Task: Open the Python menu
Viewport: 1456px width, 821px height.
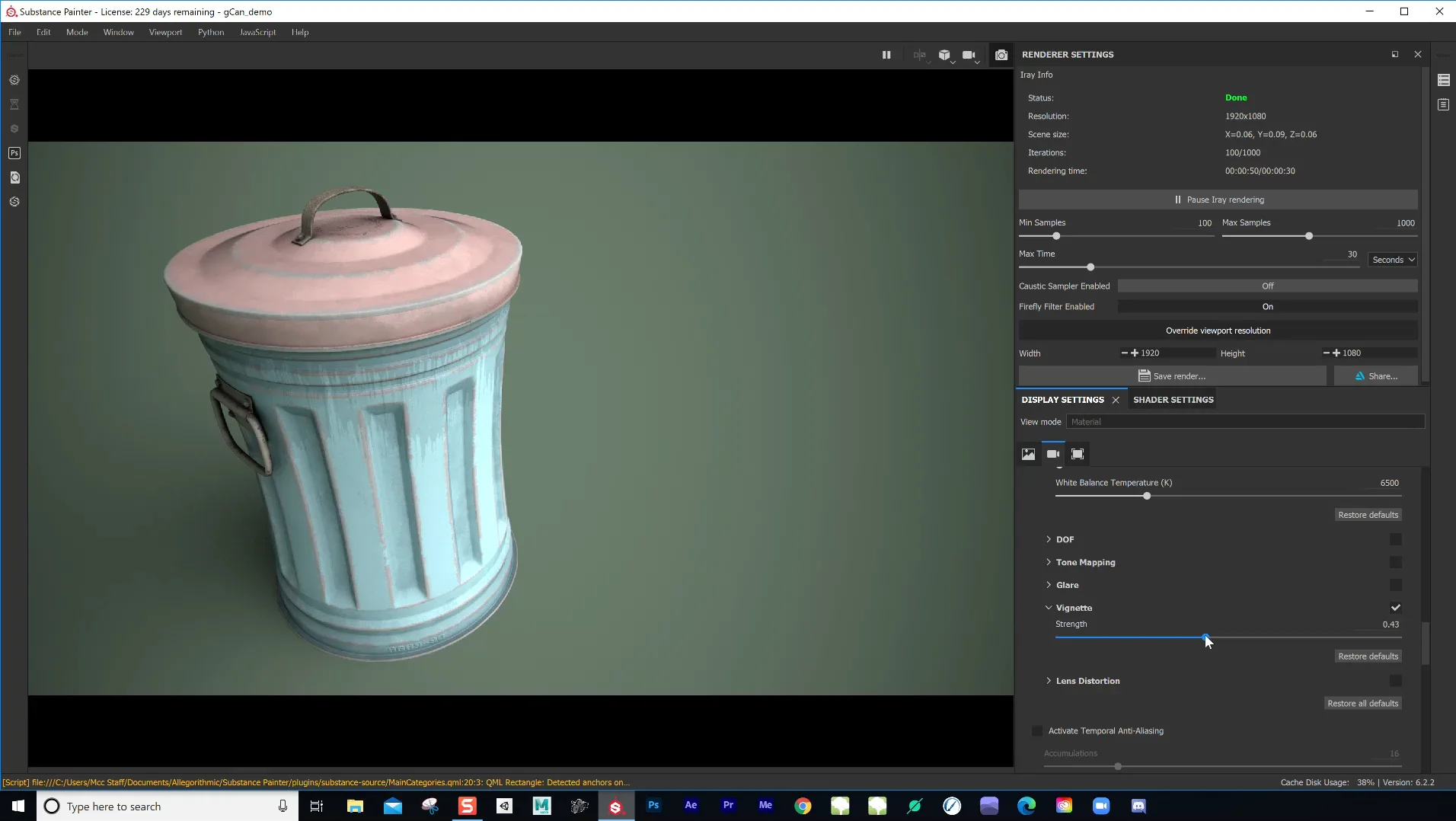Action: [x=211, y=32]
